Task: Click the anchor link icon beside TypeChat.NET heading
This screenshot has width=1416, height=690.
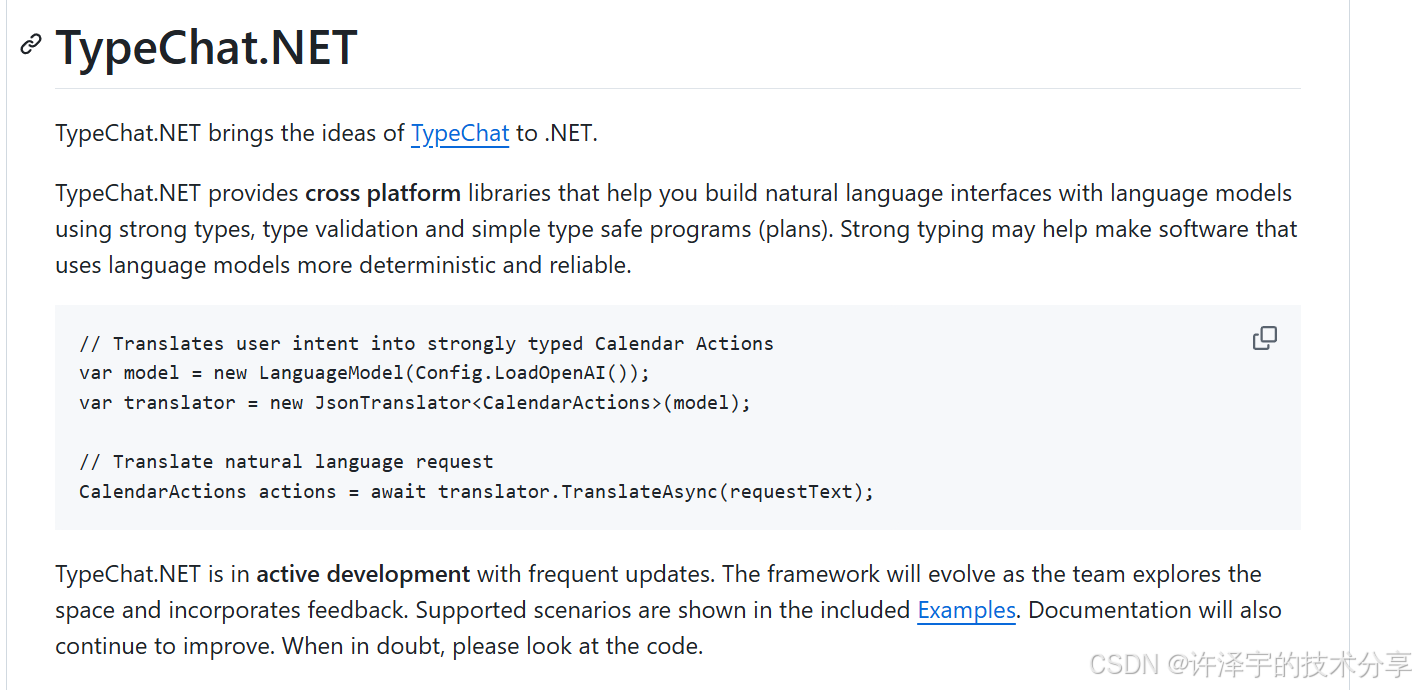Action: pyautogui.click(x=31, y=45)
